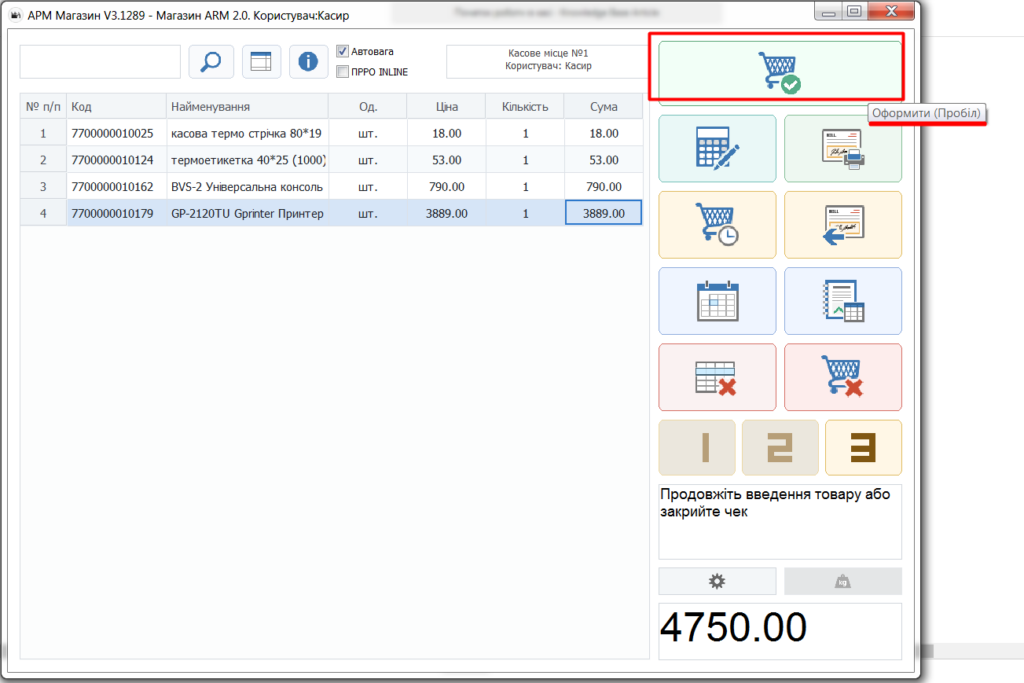Select the number 1 button
The image size is (1024, 683).
coord(697,448)
